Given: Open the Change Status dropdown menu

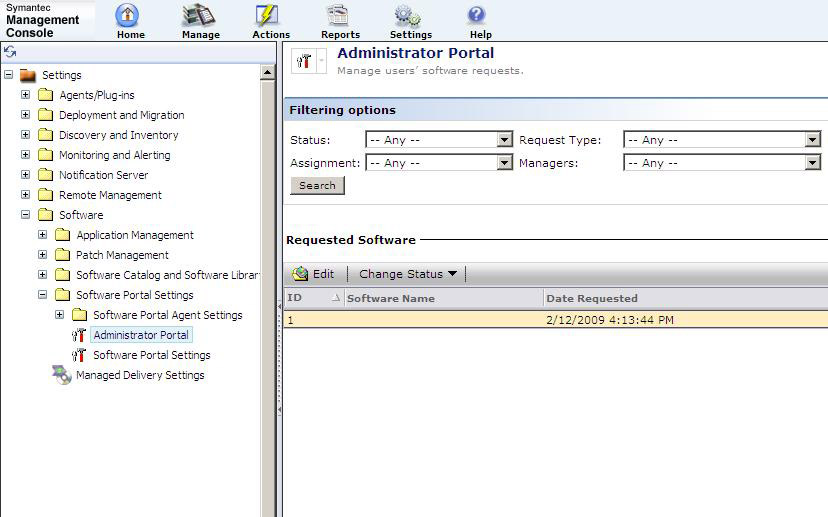Looking at the screenshot, I should (x=408, y=274).
